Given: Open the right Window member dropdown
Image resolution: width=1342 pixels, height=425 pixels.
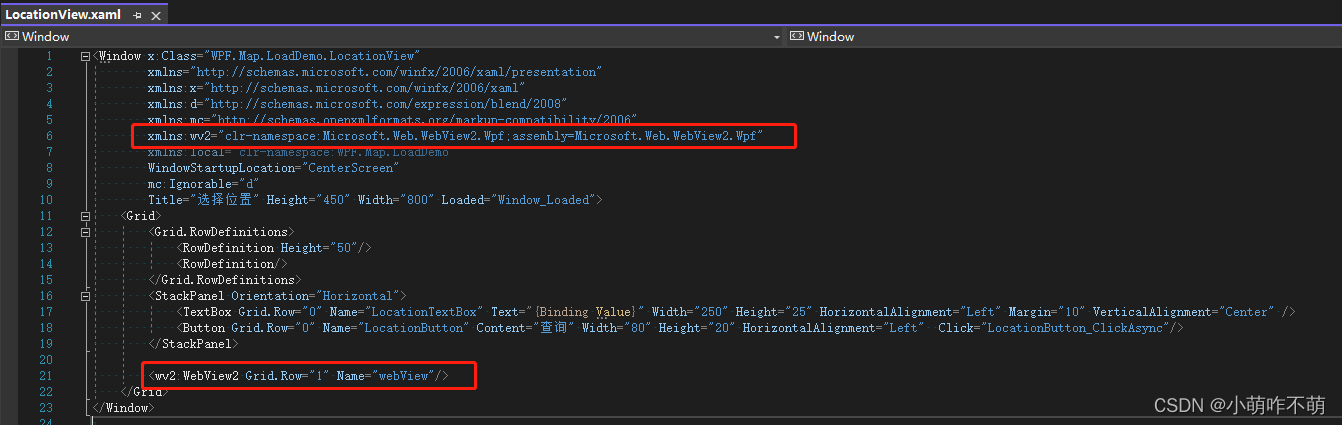Looking at the screenshot, I should point(1064,37).
